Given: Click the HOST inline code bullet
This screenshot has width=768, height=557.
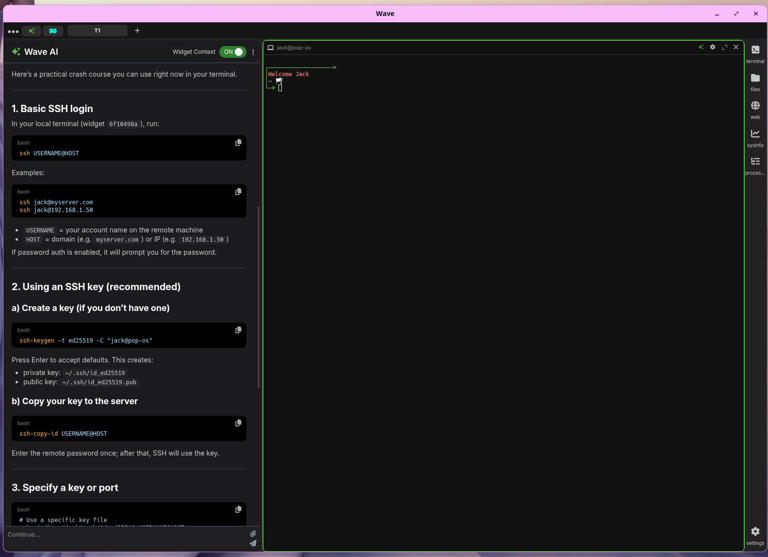Looking at the screenshot, I should click(x=33, y=240).
